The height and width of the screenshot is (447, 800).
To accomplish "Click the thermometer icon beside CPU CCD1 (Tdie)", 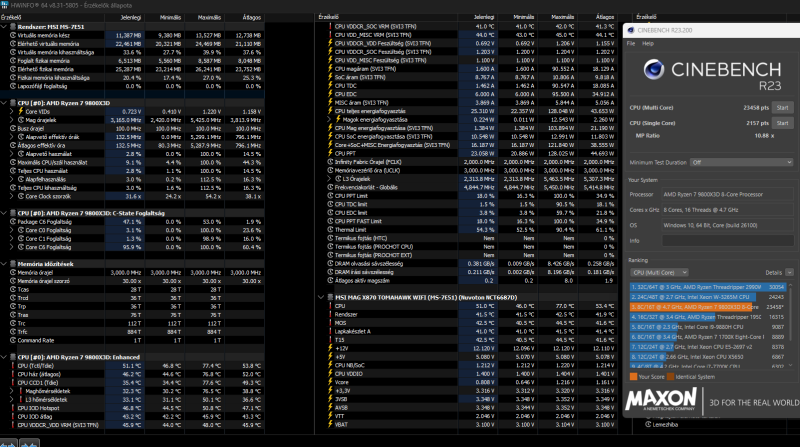I will point(13,382).
